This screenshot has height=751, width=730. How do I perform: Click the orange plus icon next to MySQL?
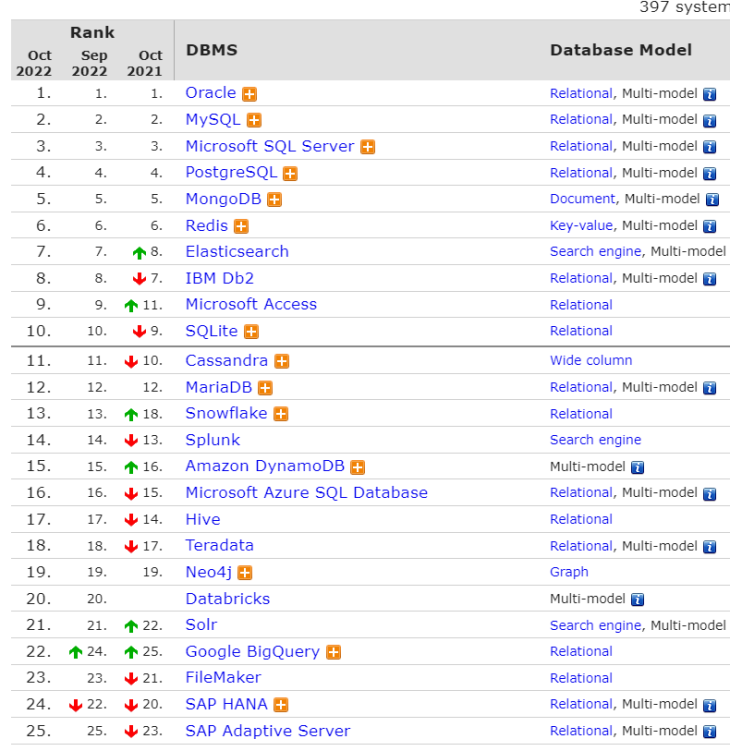point(254,120)
